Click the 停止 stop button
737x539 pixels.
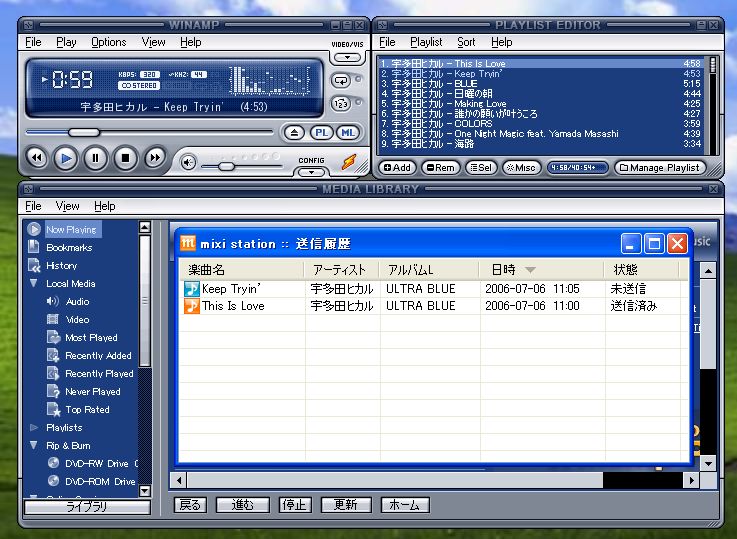tap(295, 505)
